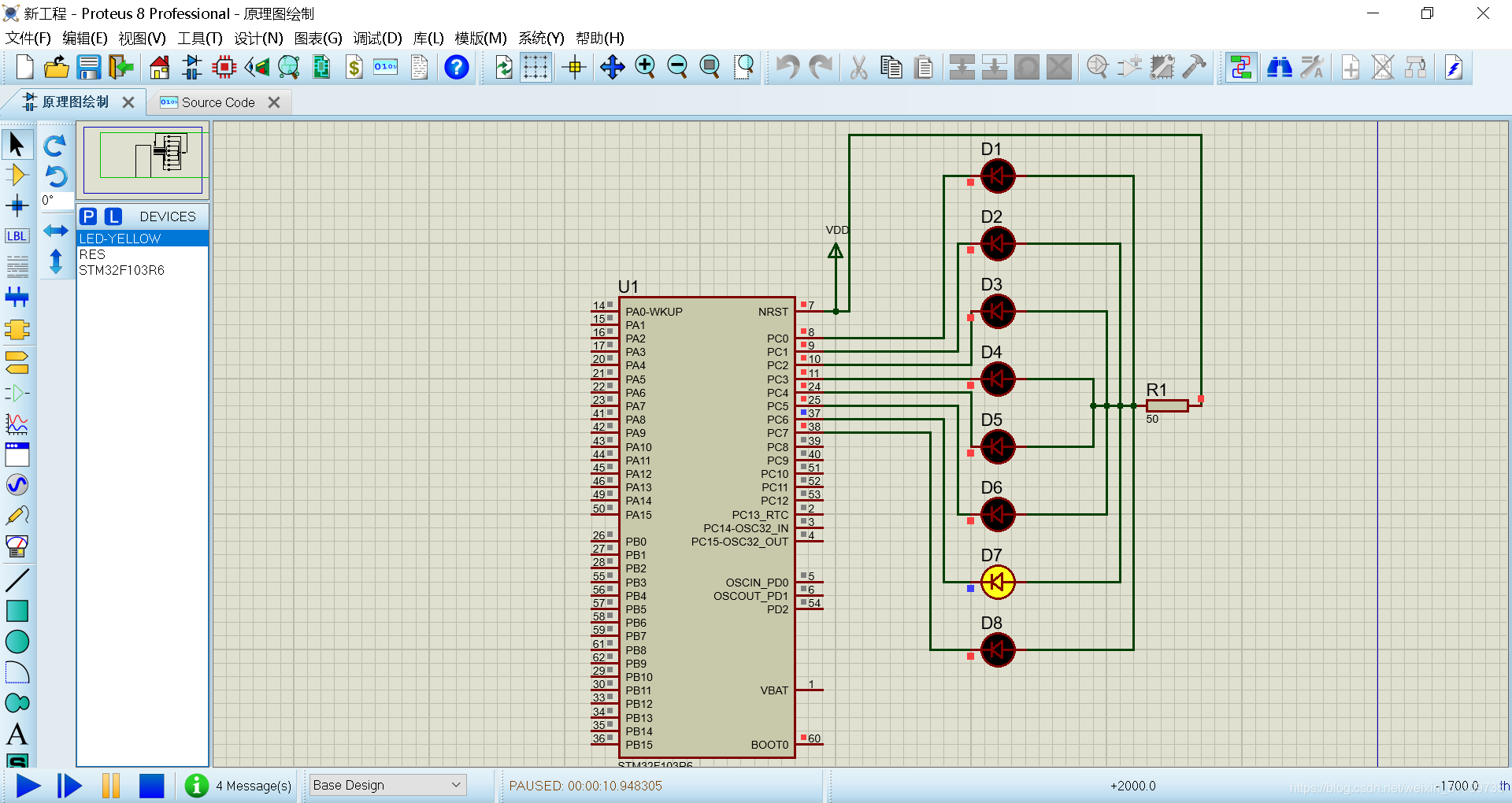Zoom in with the plus magnifier icon
The height and width of the screenshot is (803, 1512).
[645, 67]
